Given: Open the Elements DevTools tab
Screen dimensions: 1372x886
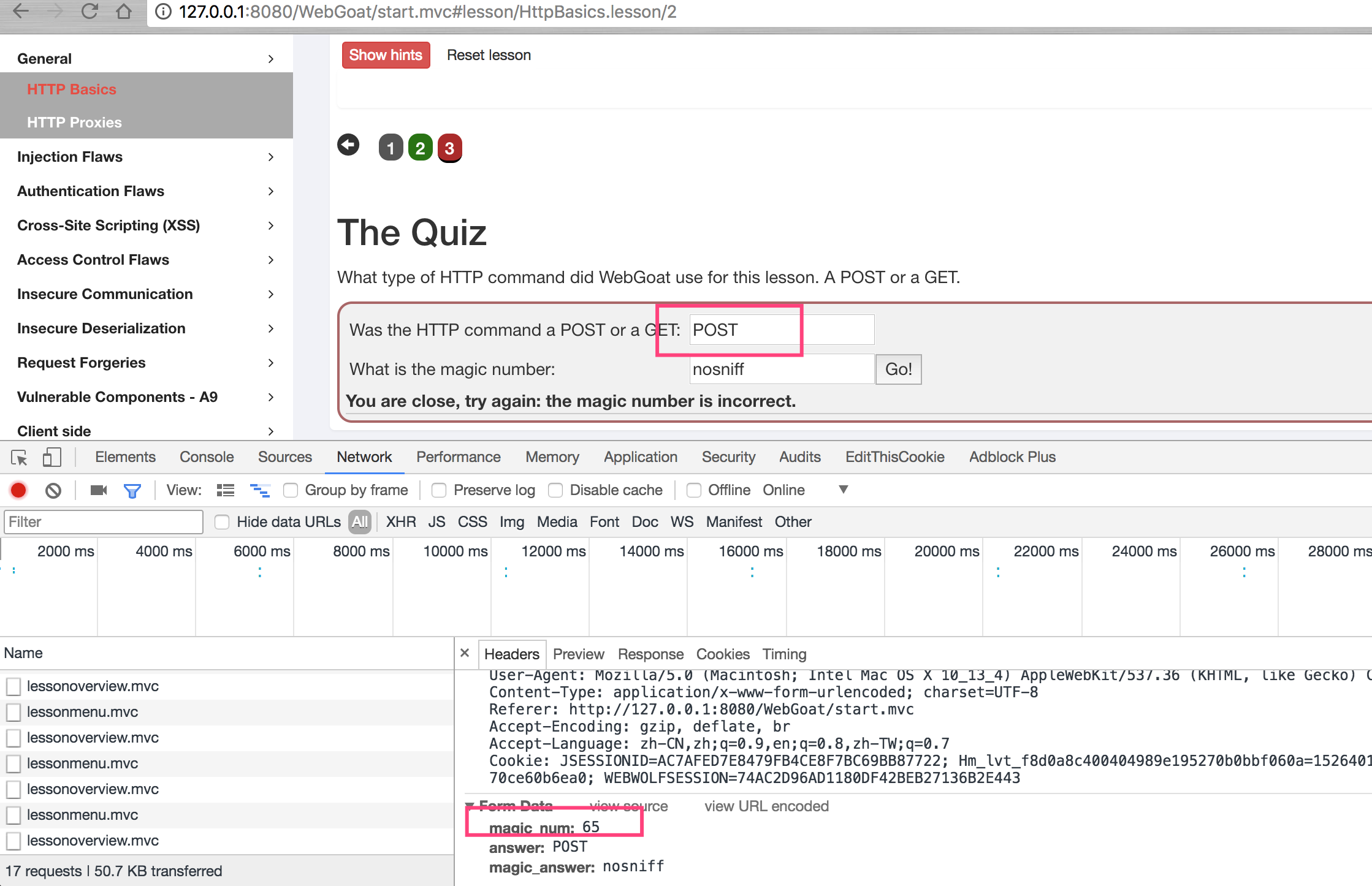Looking at the screenshot, I should tap(125, 457).
